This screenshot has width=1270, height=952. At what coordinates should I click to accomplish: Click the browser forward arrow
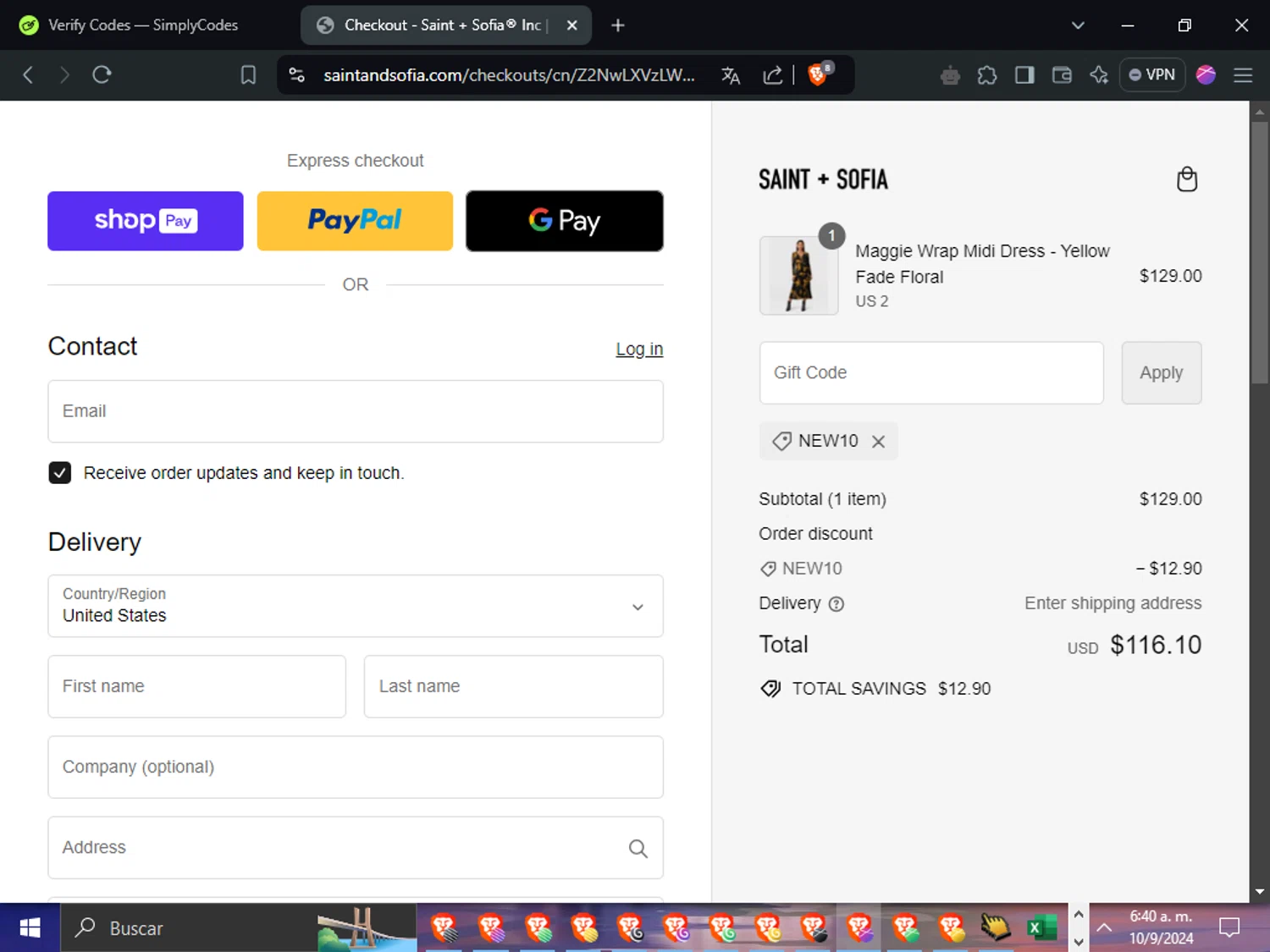[x=64, y=75]
